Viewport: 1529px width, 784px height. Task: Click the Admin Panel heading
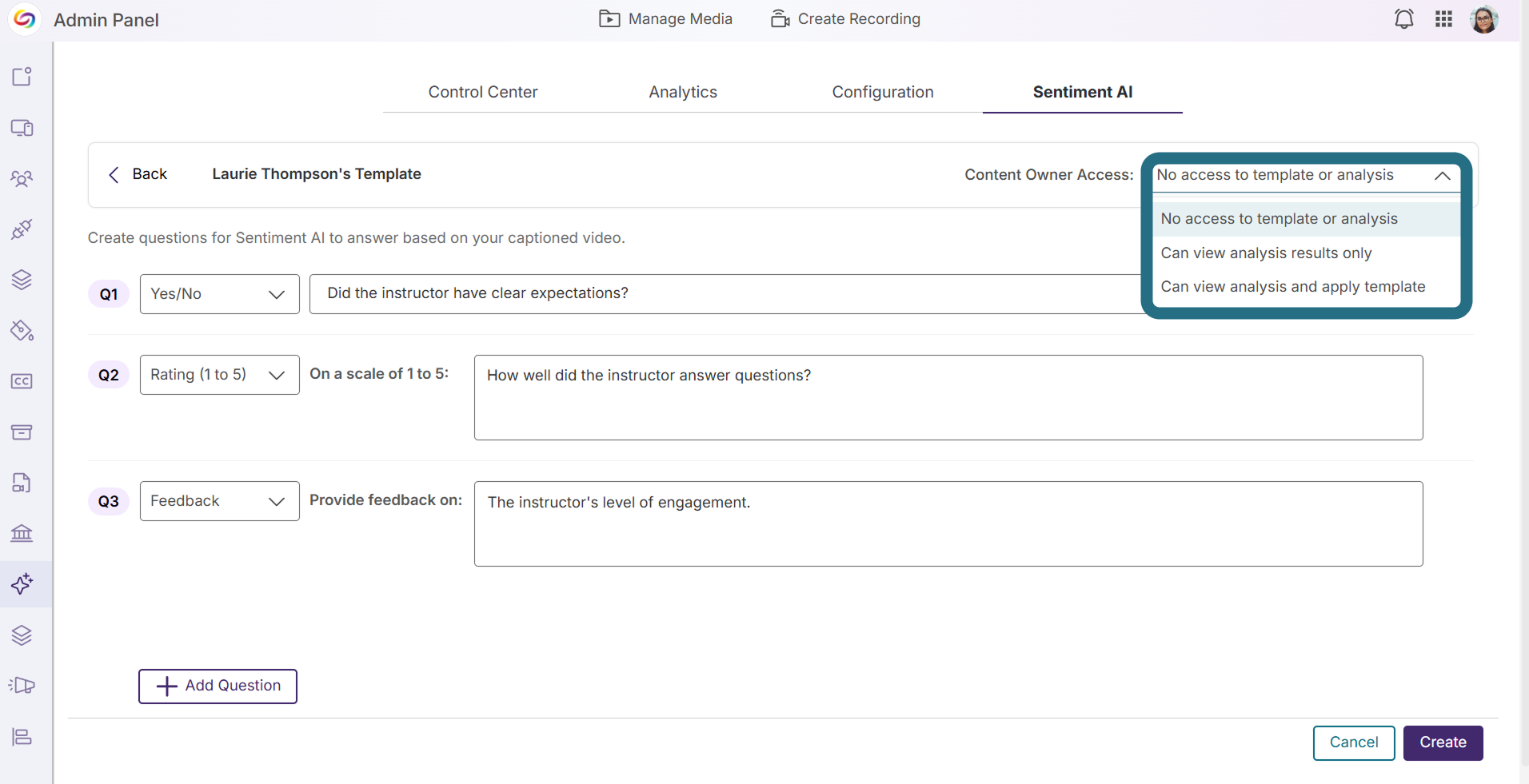[x=106, y=20]
